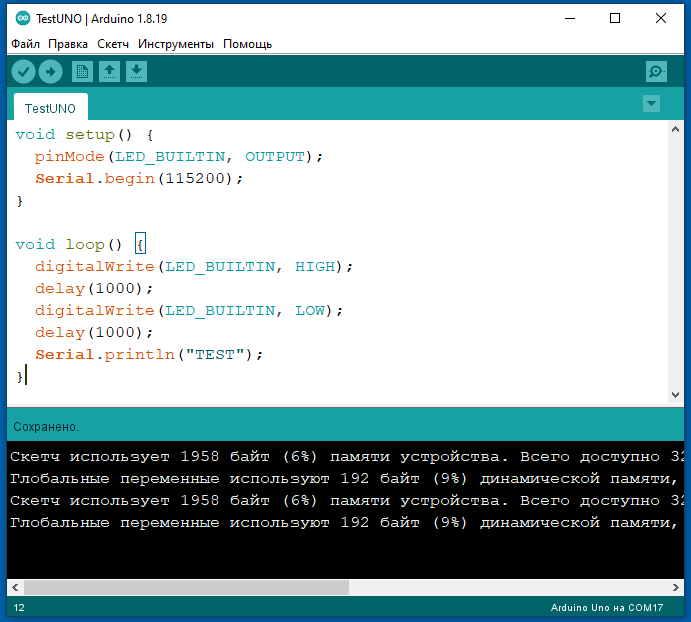Close the Arduino IDE window
The width and height of the screenshot is (691, 622).
[661, 19]
